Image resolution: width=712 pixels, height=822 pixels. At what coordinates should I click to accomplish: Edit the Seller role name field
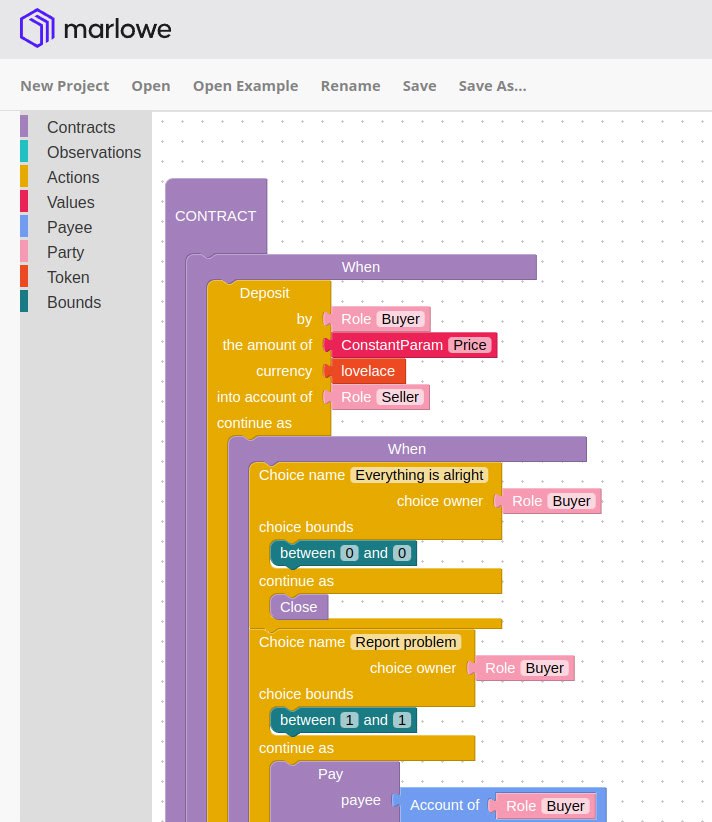pos(402,397)
